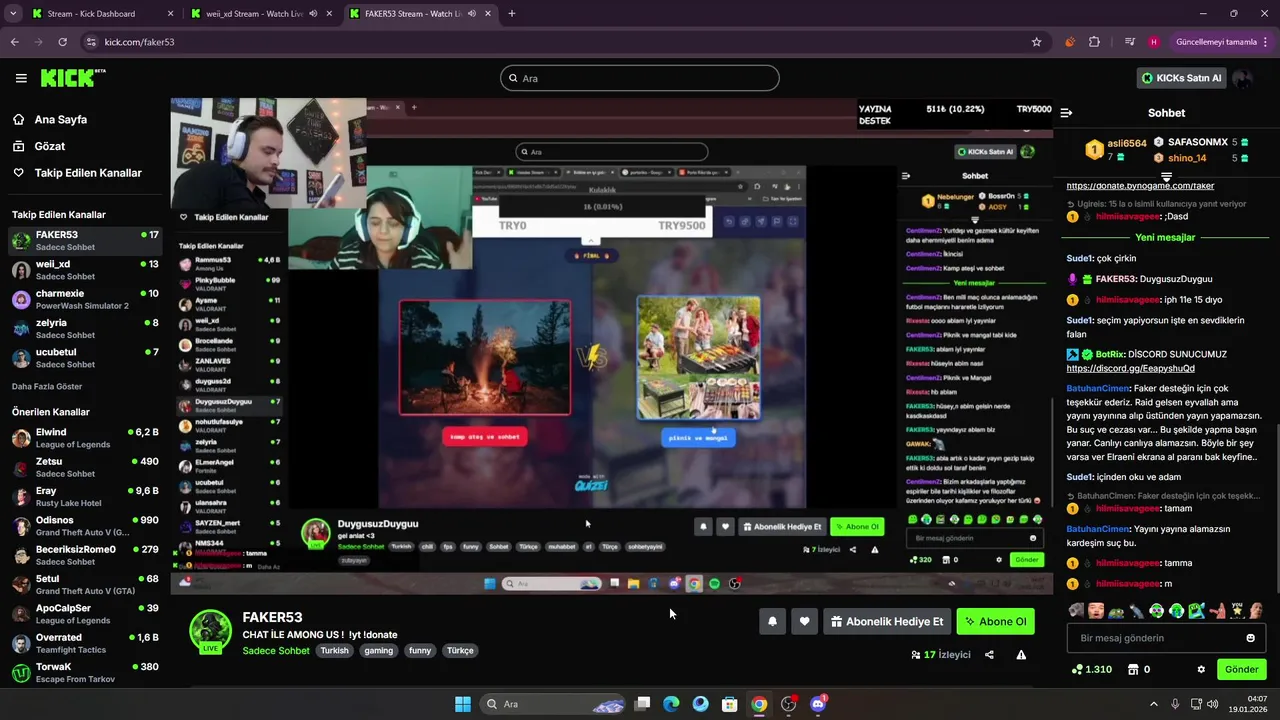Screen dimensions: 1280x720
Task: Select FAKER53 in followed channels list
Action: point(84,241)
